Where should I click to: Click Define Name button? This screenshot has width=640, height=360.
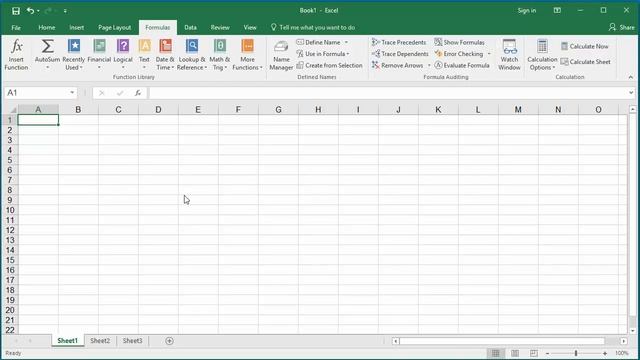point(318,42)
